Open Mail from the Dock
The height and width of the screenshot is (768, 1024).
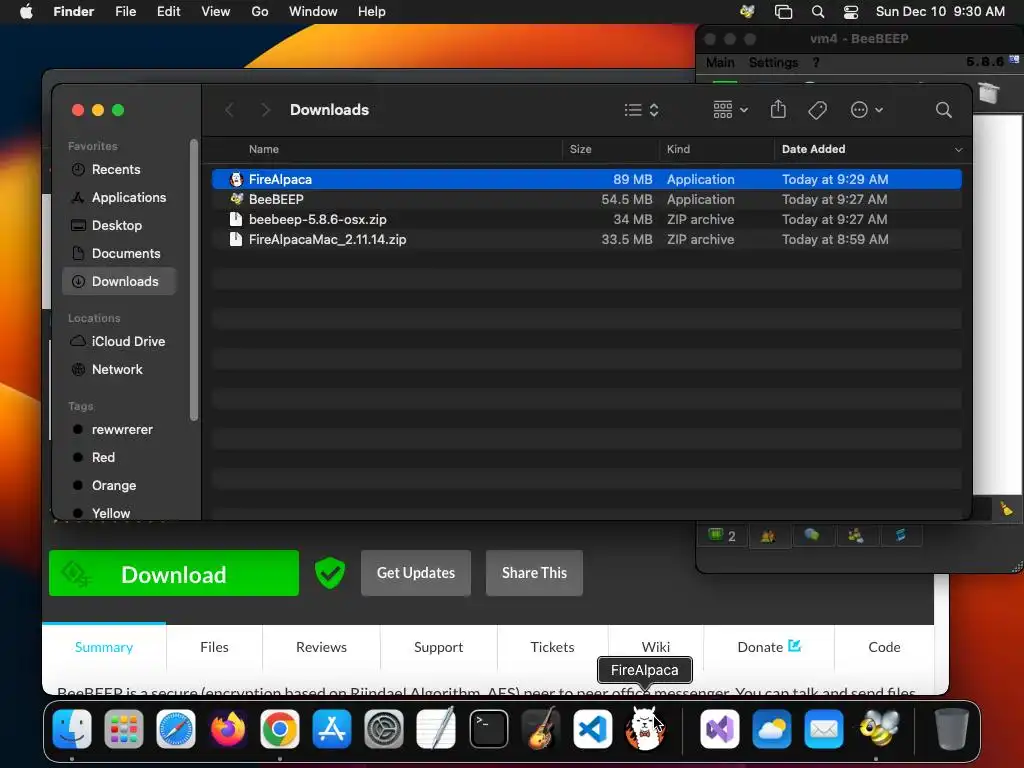824,729
